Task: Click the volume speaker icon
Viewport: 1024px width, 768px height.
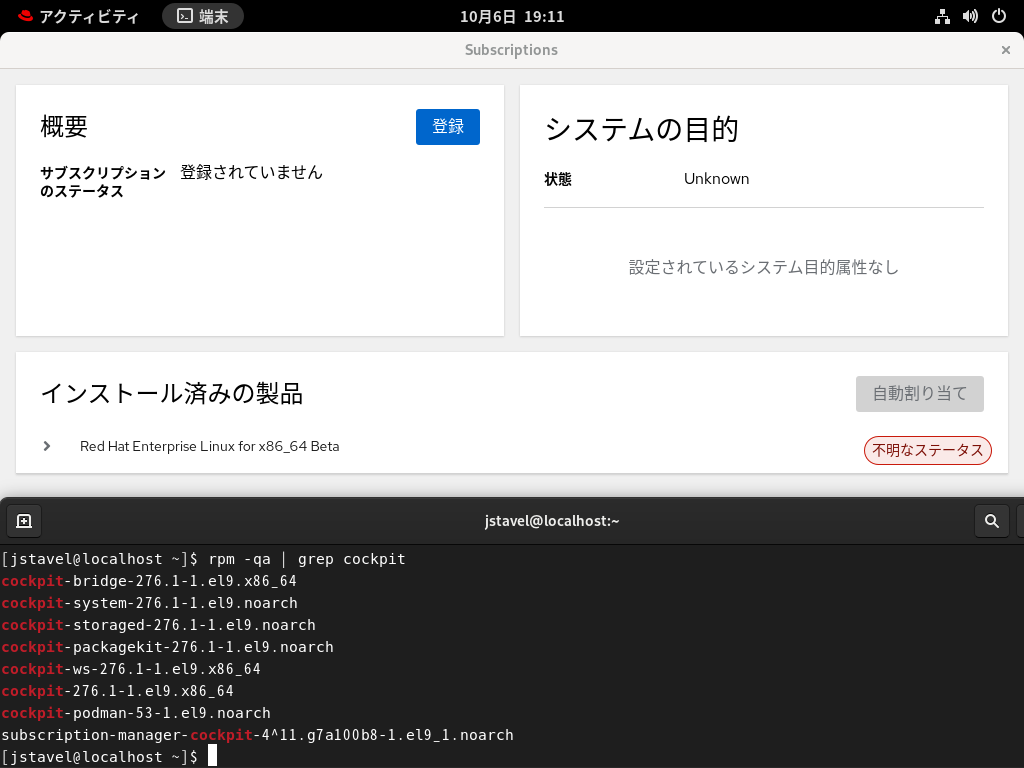Action: pos(970,16)
